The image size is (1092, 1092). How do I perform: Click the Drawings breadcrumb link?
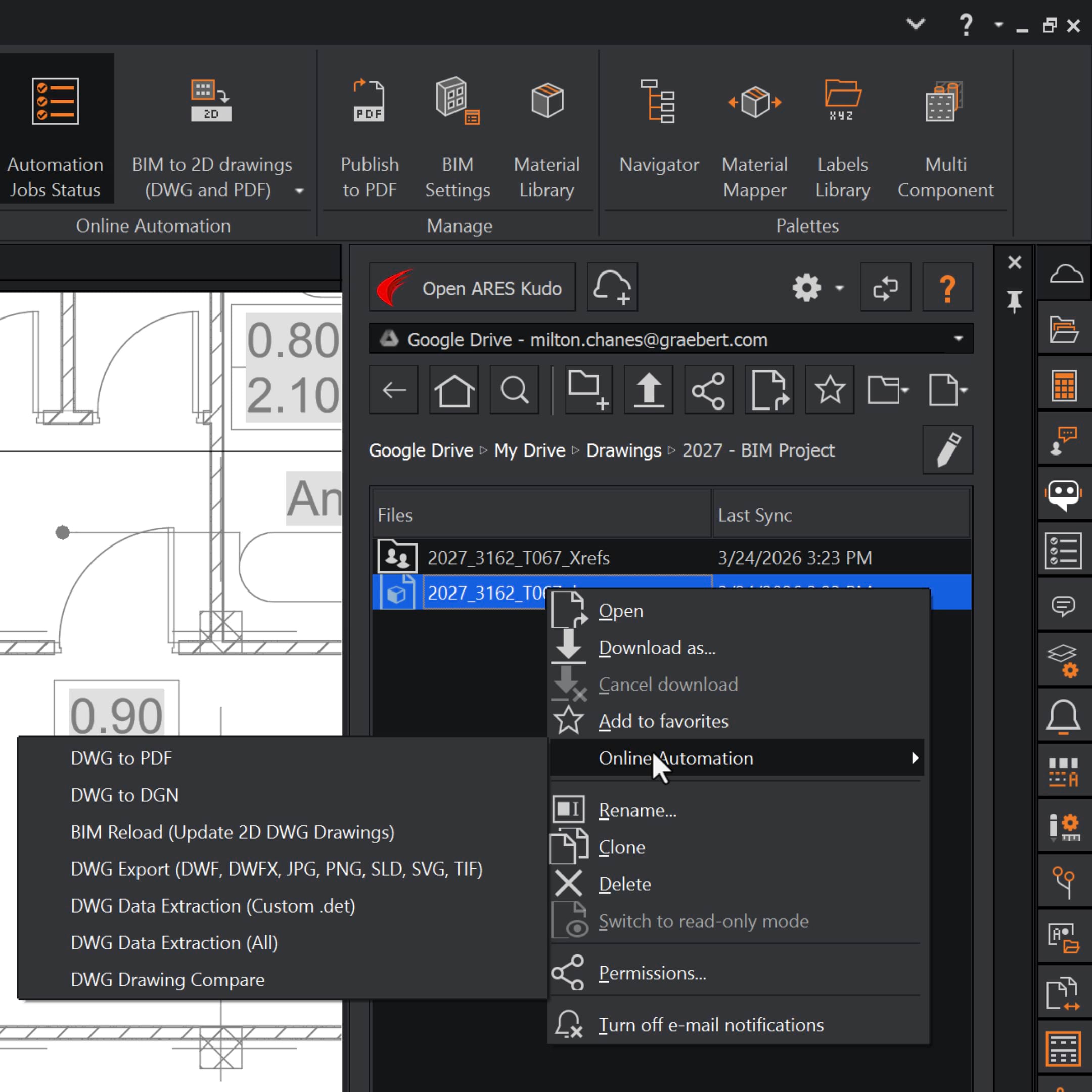coord(623,450)
